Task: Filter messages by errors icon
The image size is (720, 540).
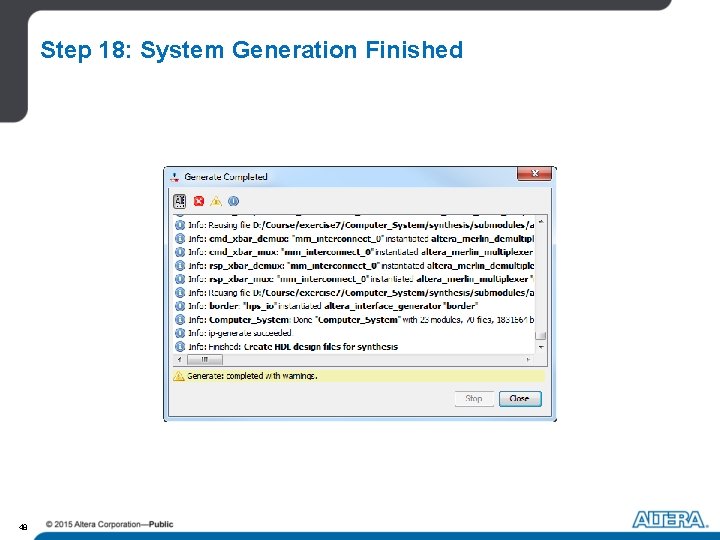Action: click(x=199, y=201)
